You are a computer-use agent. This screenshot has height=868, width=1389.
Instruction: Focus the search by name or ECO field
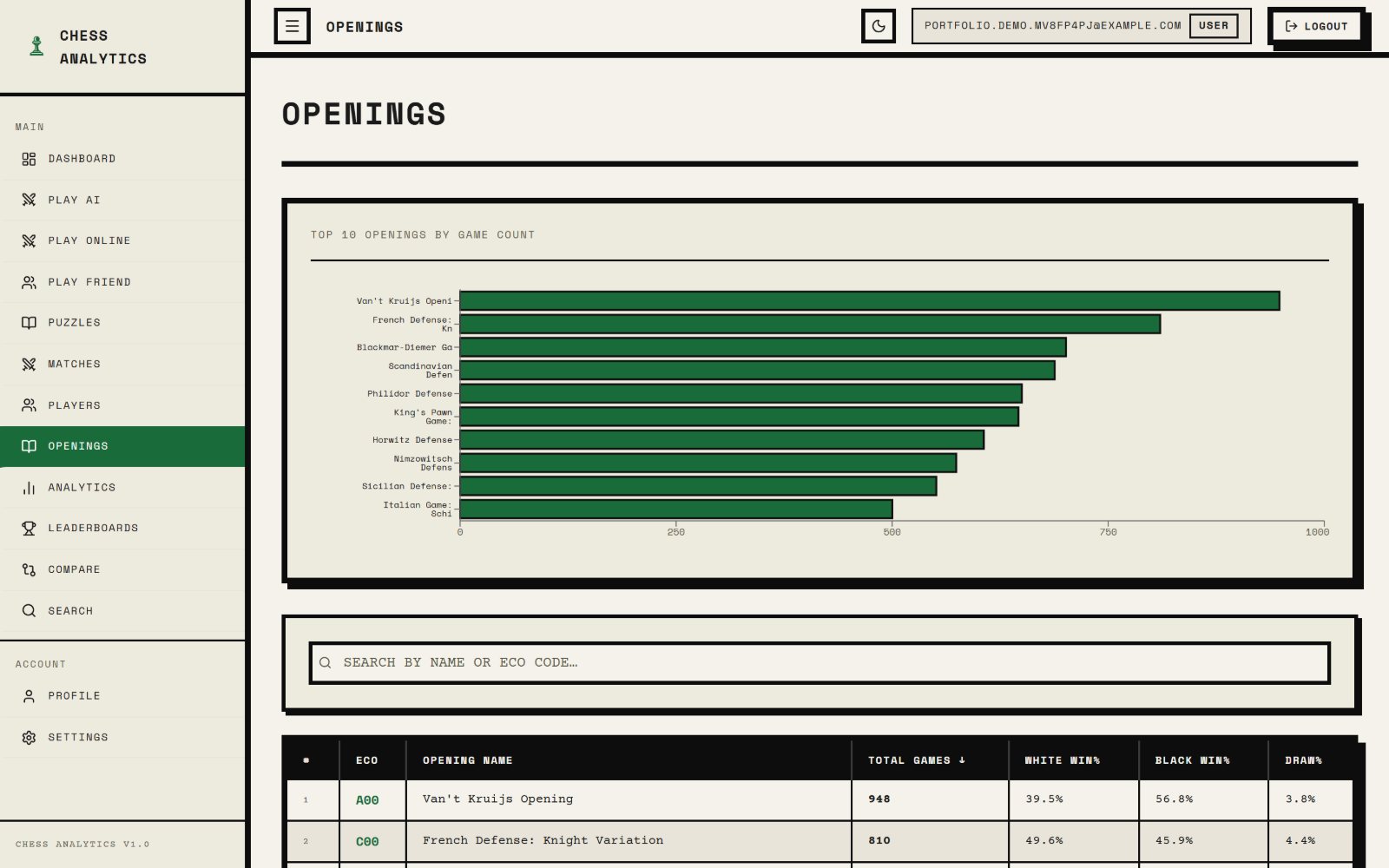click(820, 663)
